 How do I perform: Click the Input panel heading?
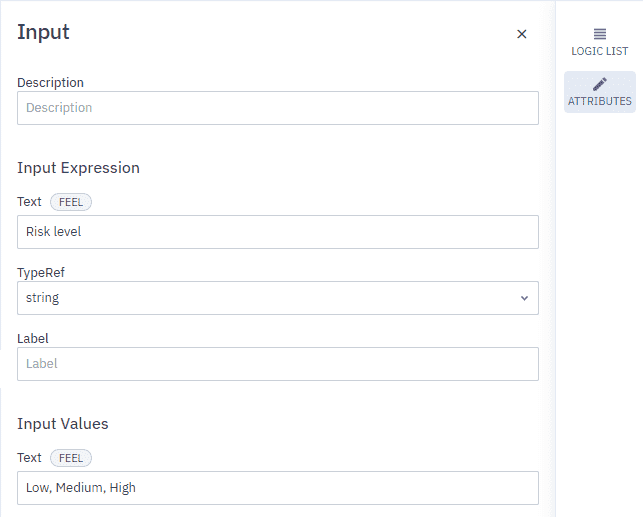pos(43,32)
